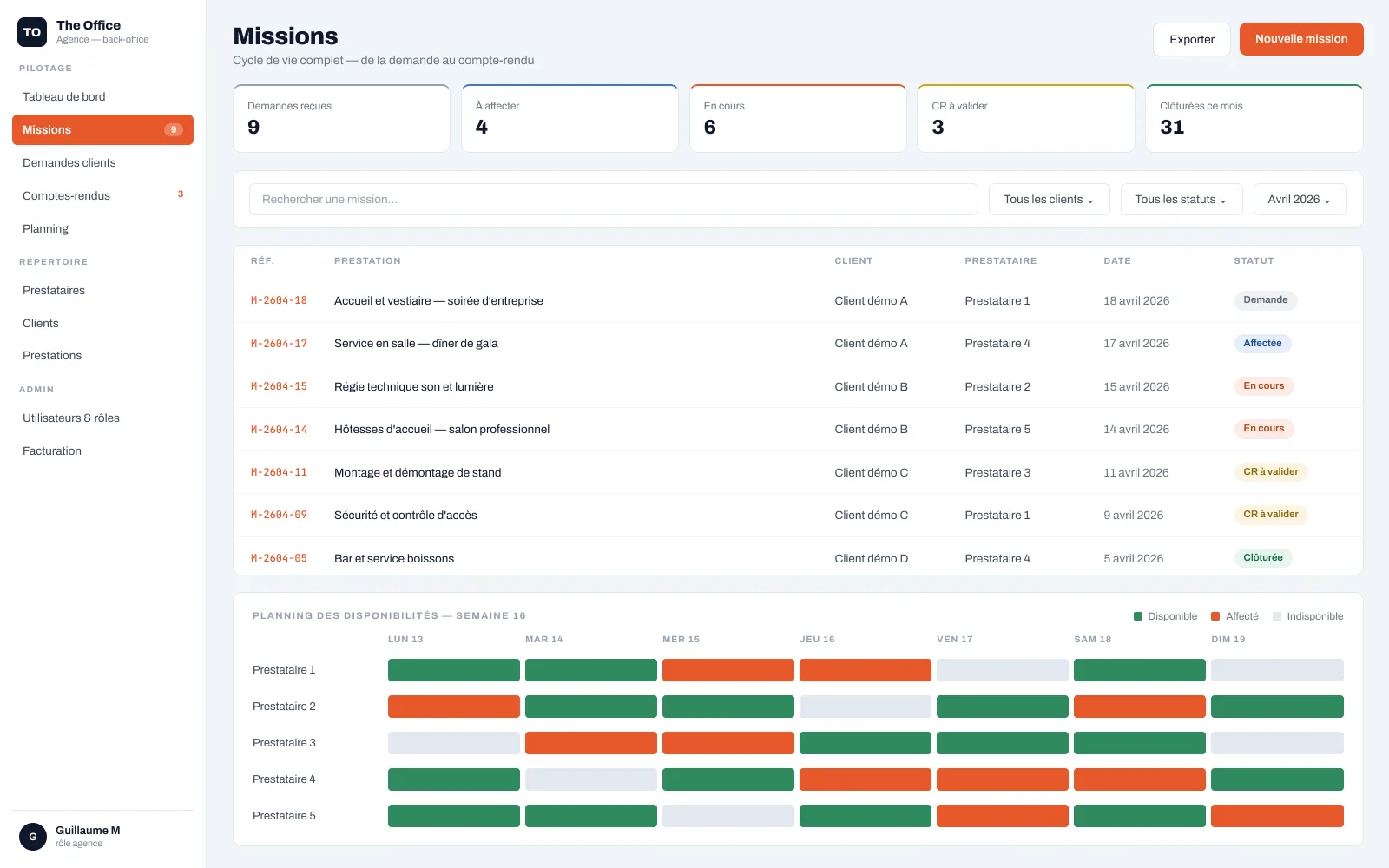Click the Exporter button
Viewport: 1389px width, 868px height.
[x=1192, y=39]
